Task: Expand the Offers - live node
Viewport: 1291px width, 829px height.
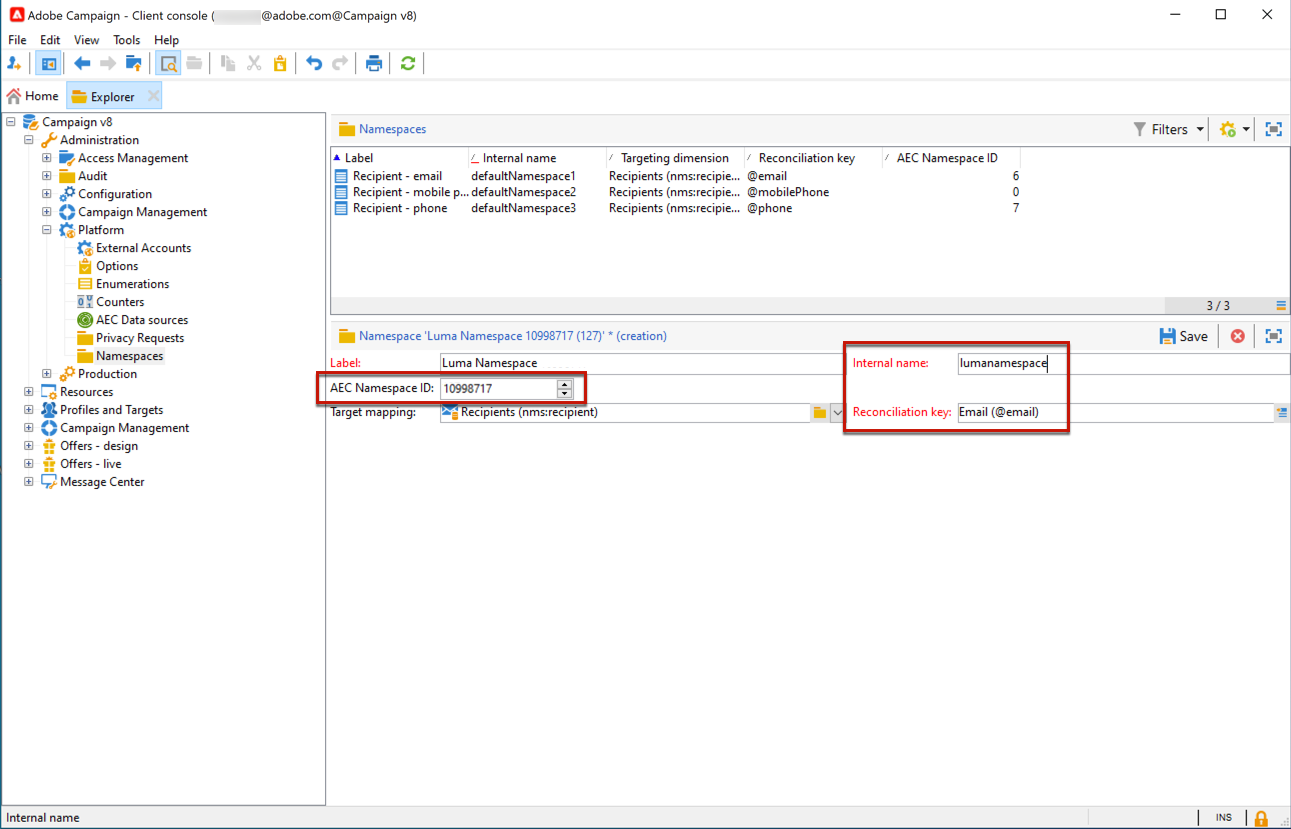Action: 29,464
